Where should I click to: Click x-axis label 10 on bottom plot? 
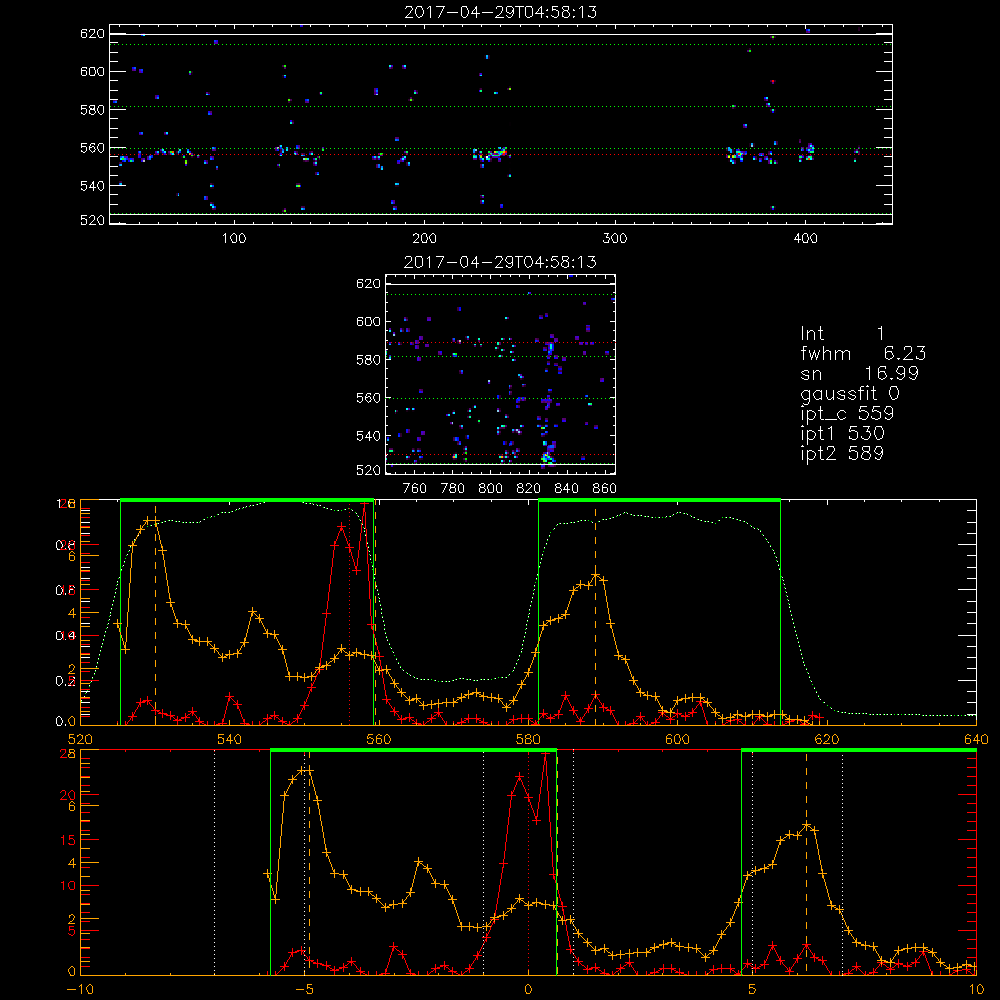coord(976,989)
